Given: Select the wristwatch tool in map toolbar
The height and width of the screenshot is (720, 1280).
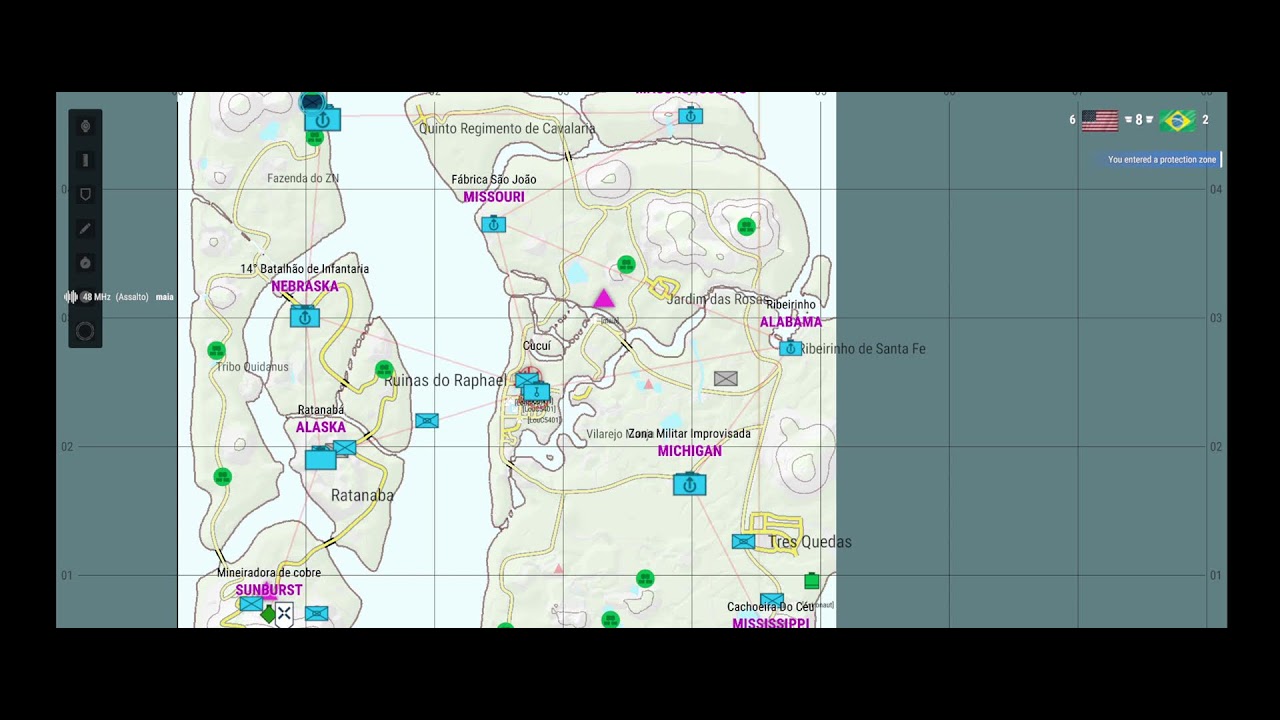Looking at the screenshot, I should coord(85,126).
